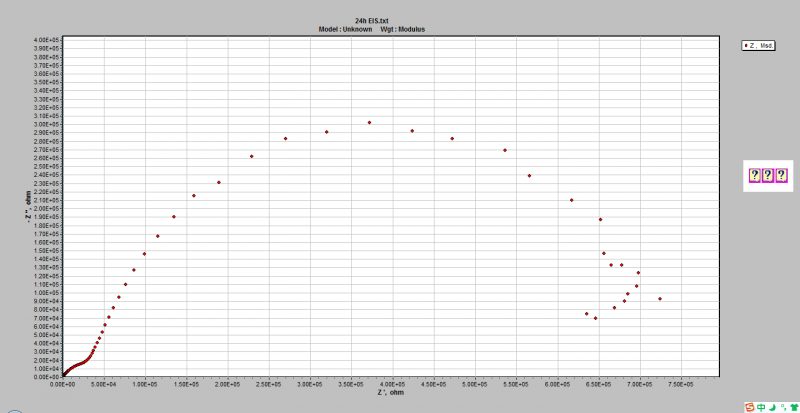Viewport: 800px width, 413px height.
Task: Toggle the punctuation mode IME icon
Action: point(782,407)
